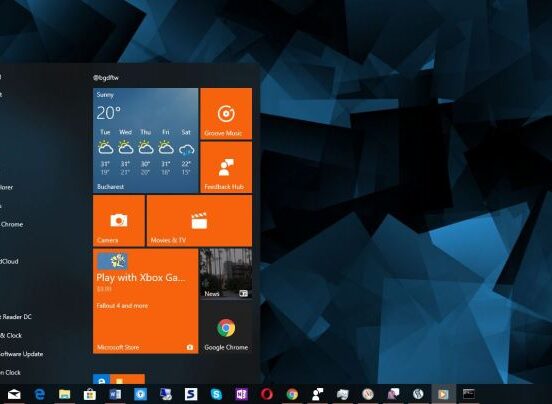Viewport: 552px width, 404px height.
Task: Open the highlighted media player taskbar icon
Action: pyautogui.click(x=444, y=394)
